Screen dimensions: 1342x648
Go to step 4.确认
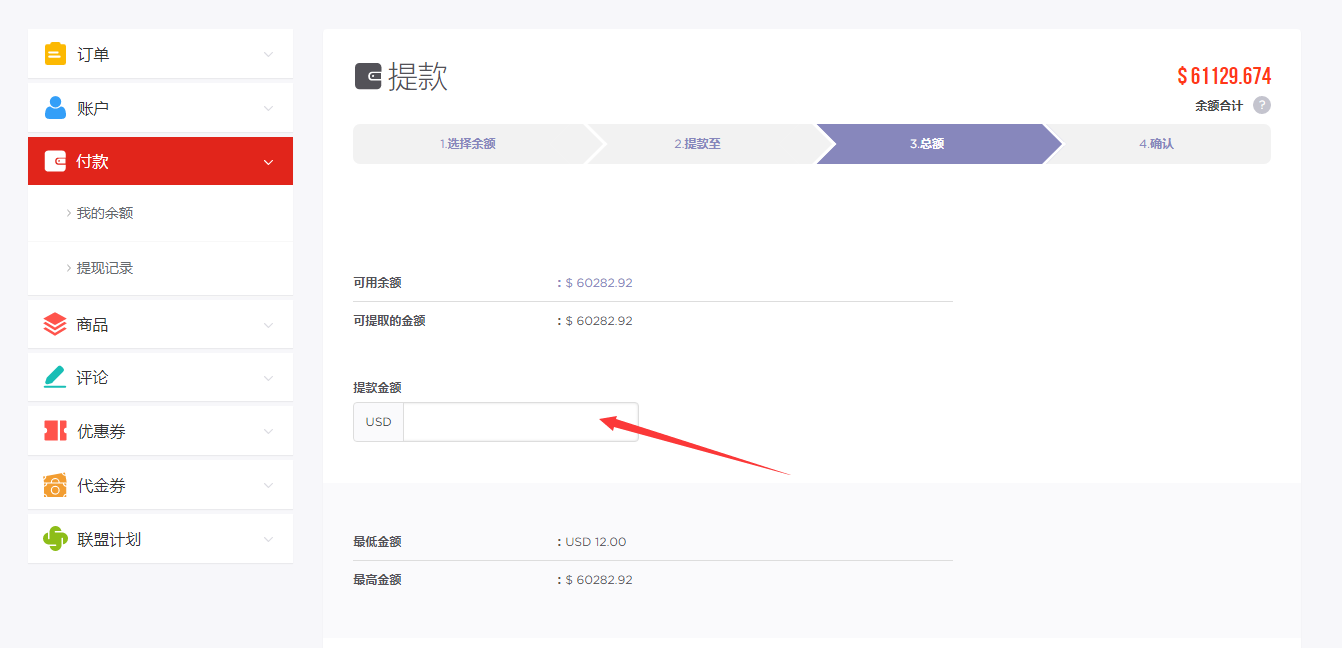[x=1157, y=144]
